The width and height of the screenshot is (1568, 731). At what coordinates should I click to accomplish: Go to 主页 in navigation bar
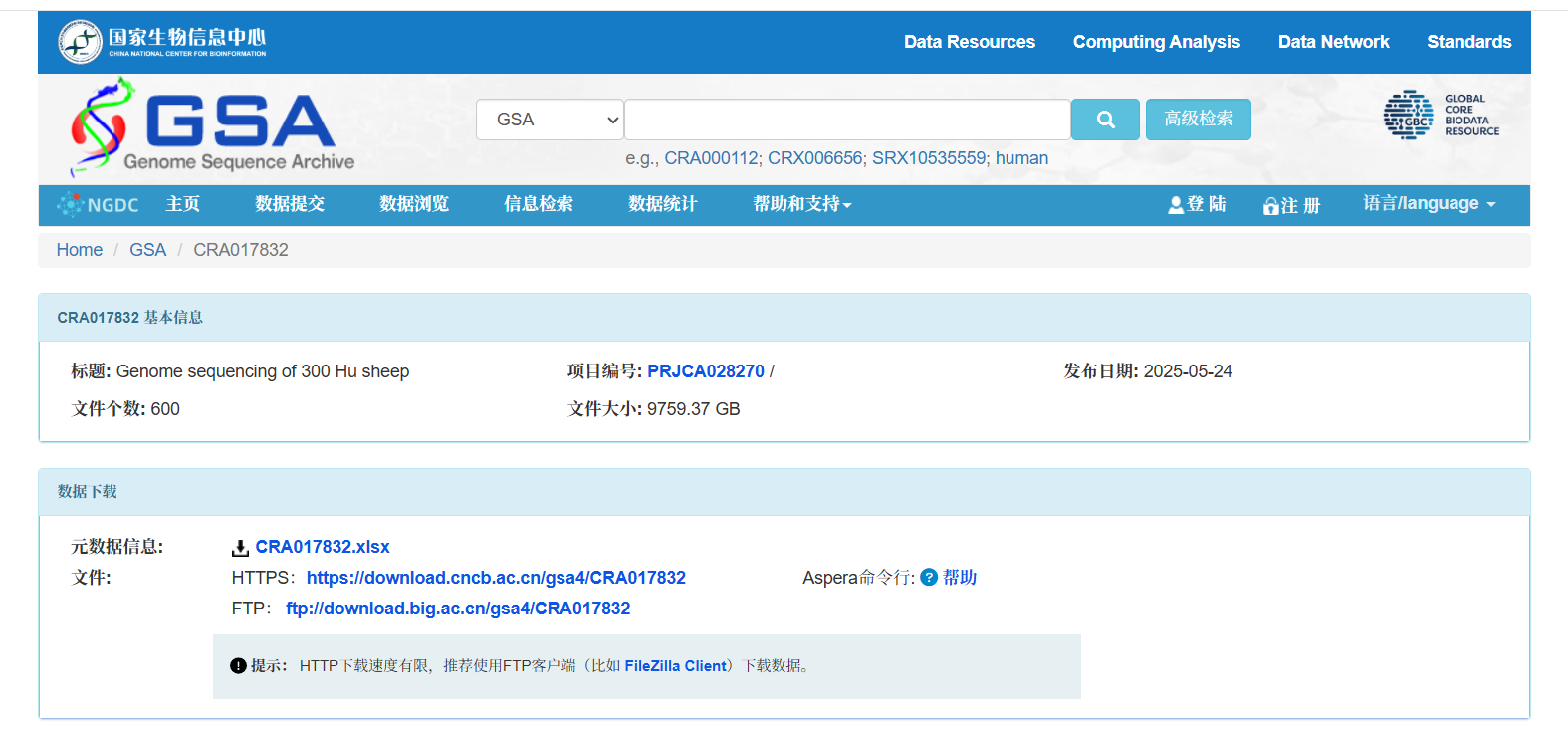[x=183, y=204]
